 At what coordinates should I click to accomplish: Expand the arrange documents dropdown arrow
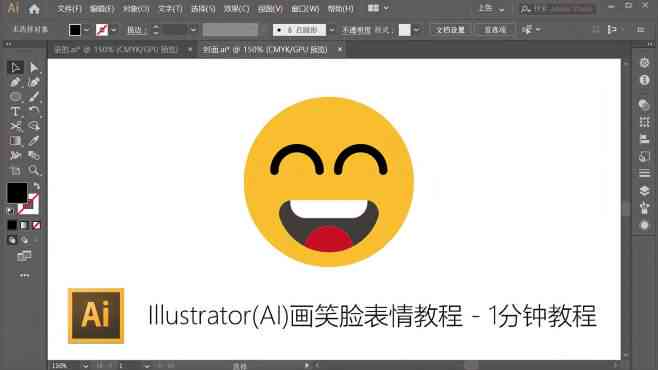(x=386, y=8)
